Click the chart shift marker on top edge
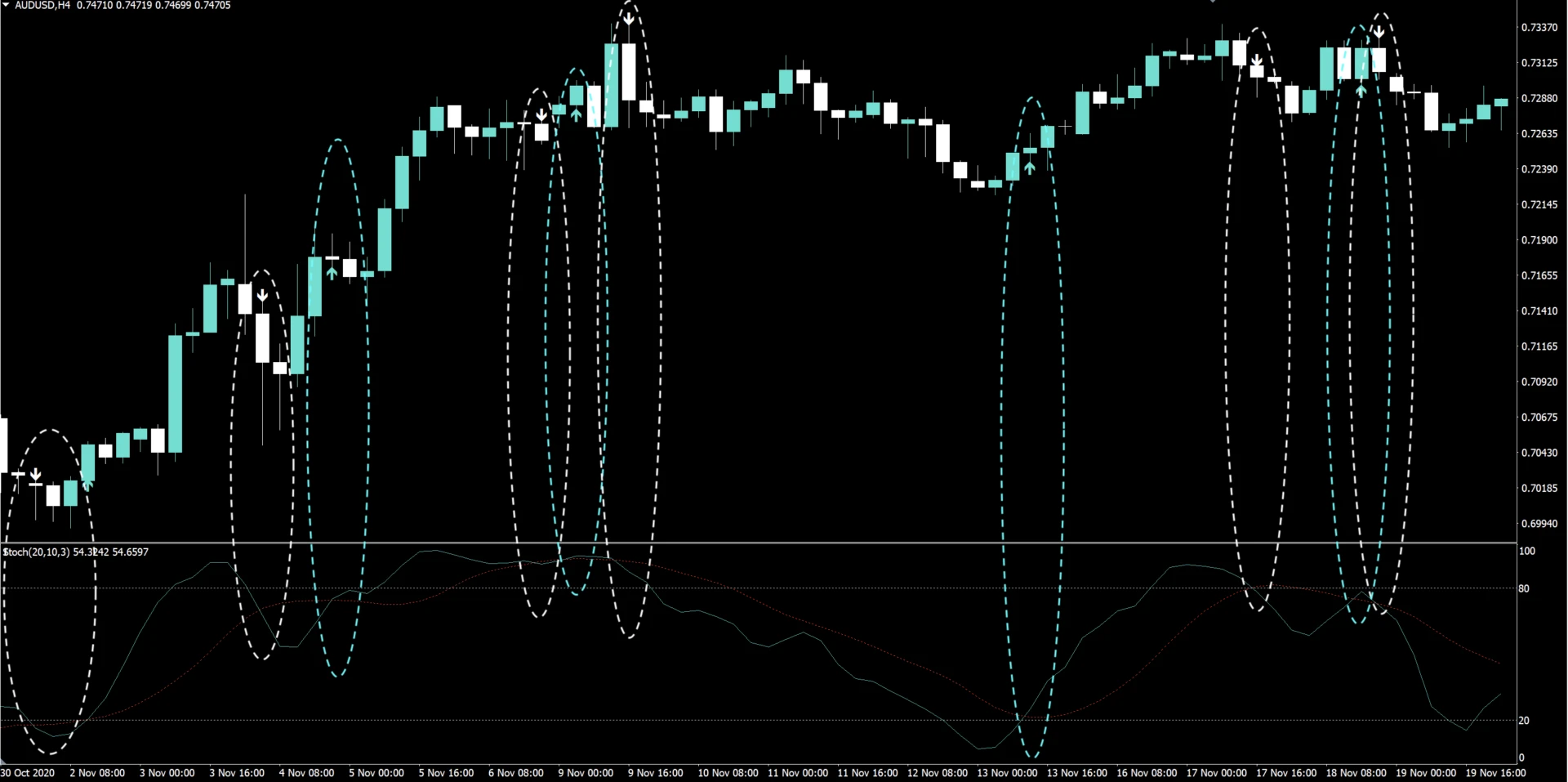 (1213, 2)
